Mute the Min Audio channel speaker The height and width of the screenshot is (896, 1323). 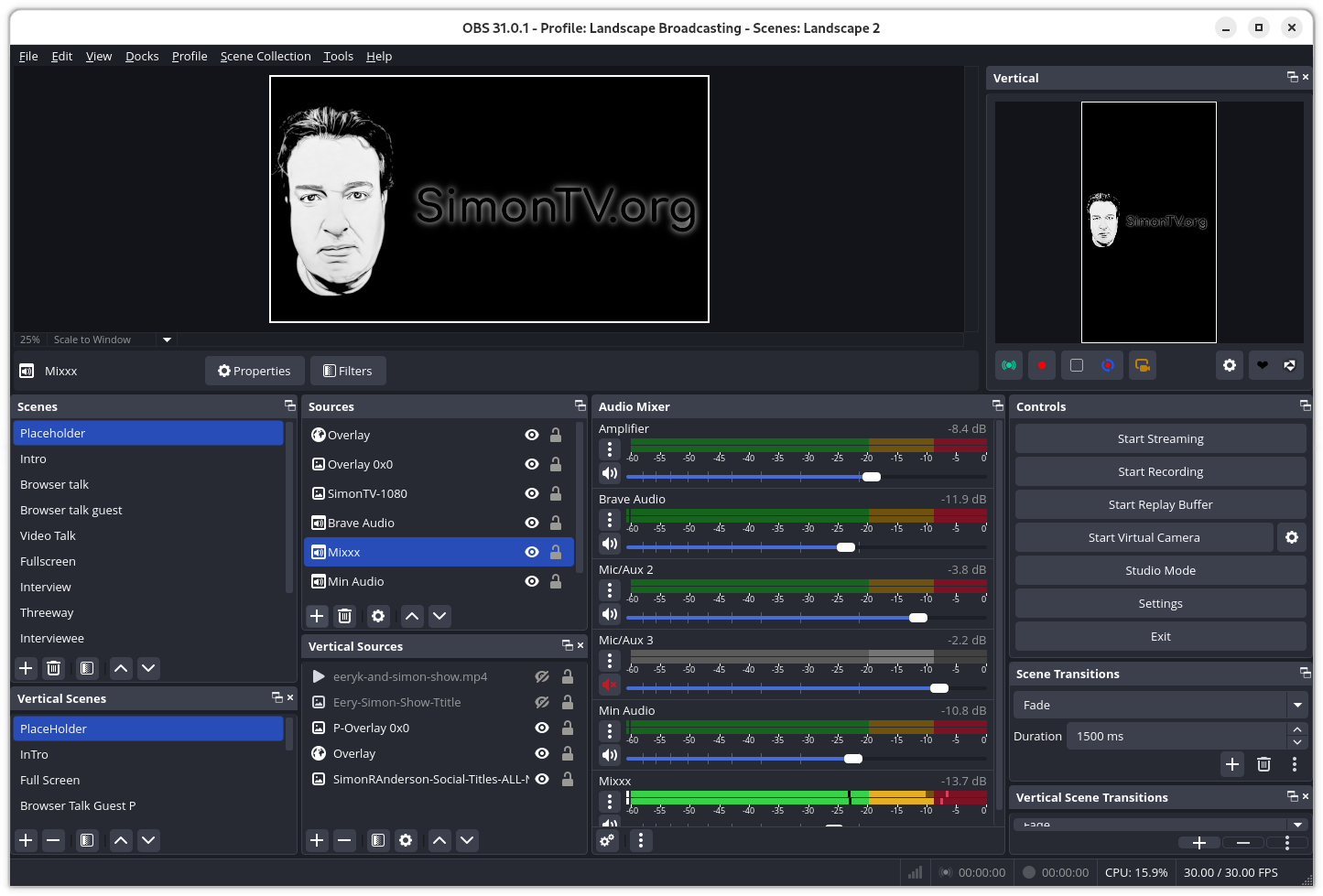pos(610,755)
